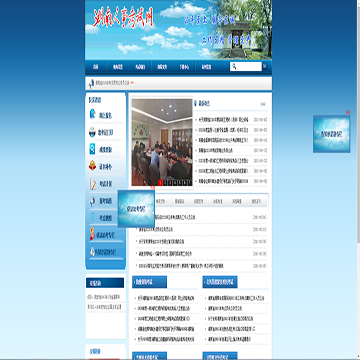The image size is (360, 360).
Task: Open the floating blue ad banner at the right edge
Action: tap(332, 134)
